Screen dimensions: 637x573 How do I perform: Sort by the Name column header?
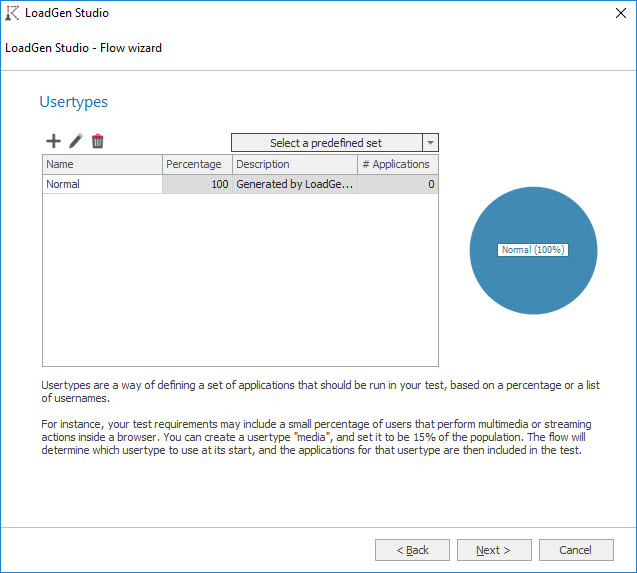102,164
